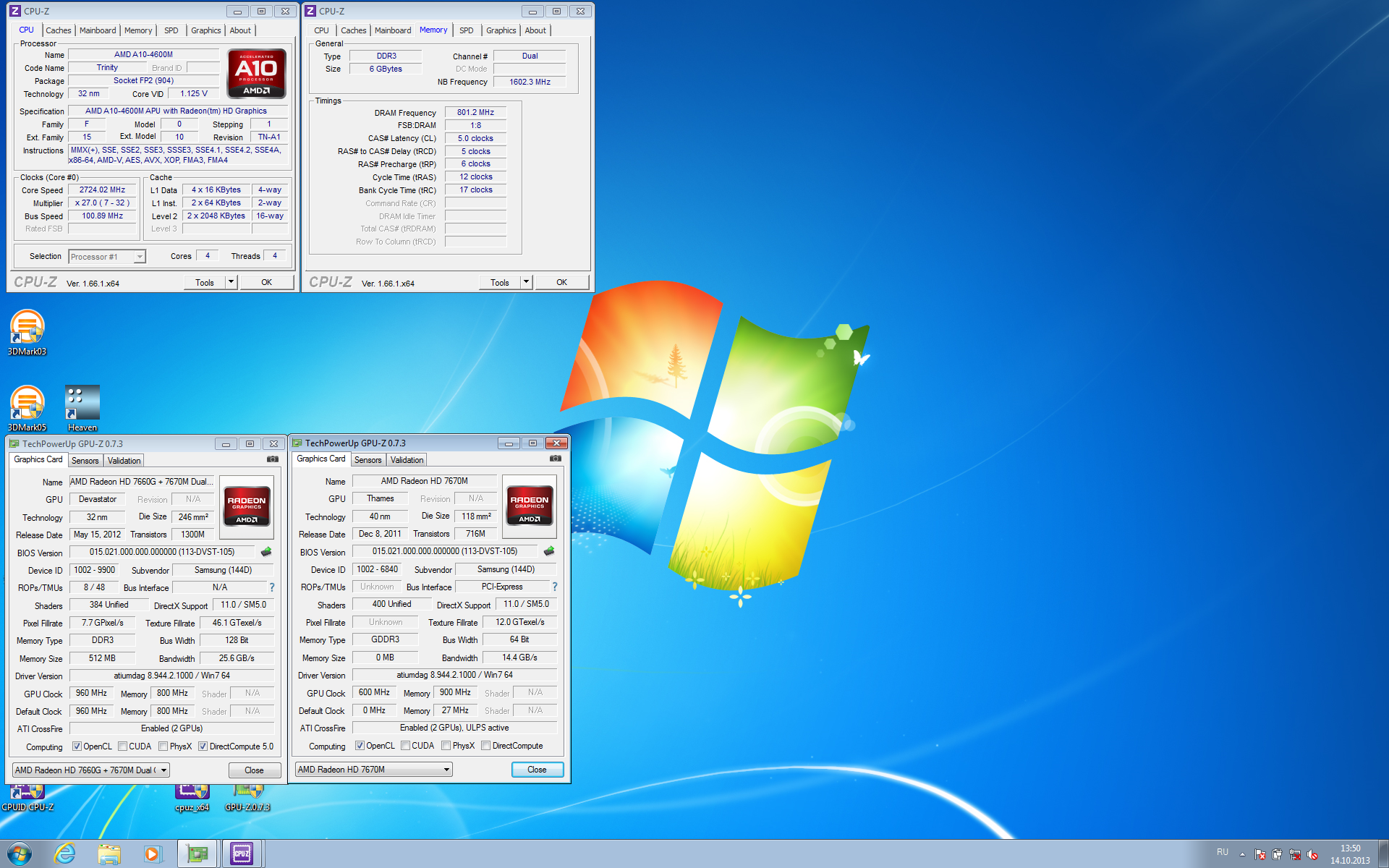
Task: Toggle PhysX checkbox in right GPU-Z
Action: click(446, 746)
